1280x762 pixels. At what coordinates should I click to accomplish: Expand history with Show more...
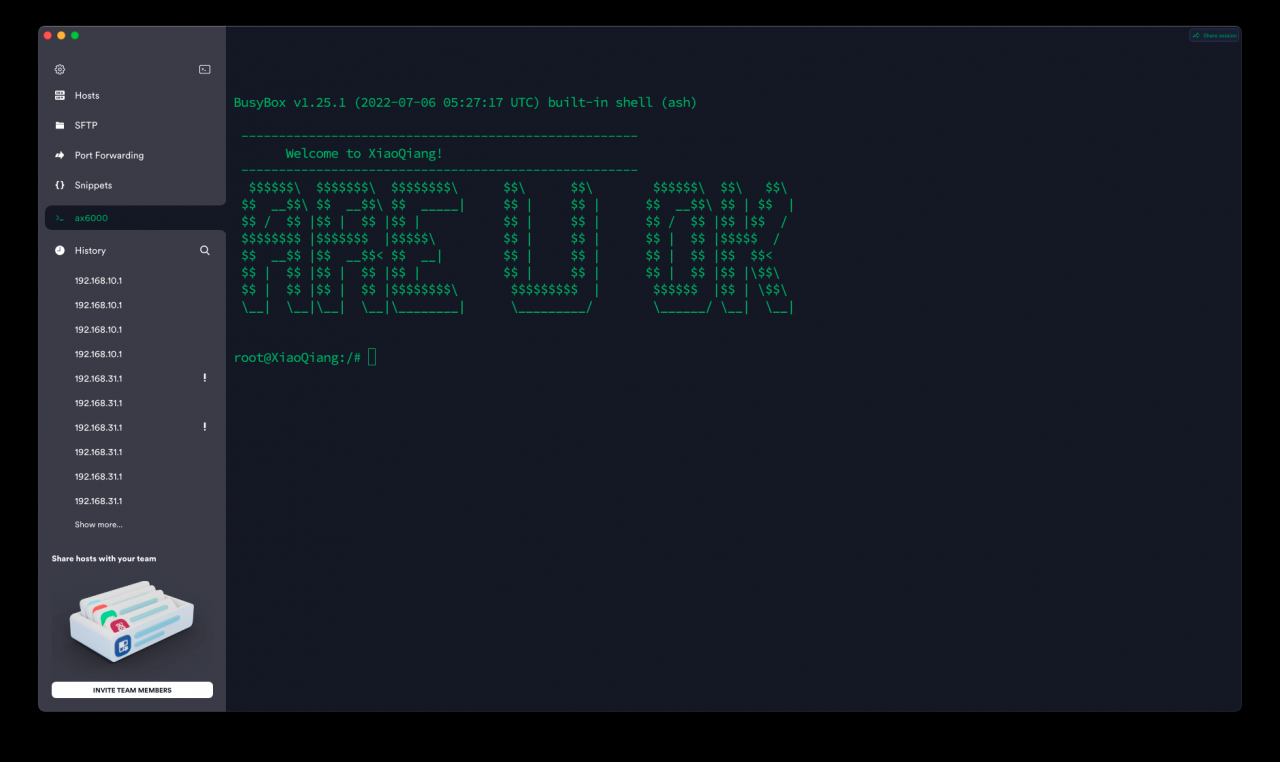click(x=98, y=524)
